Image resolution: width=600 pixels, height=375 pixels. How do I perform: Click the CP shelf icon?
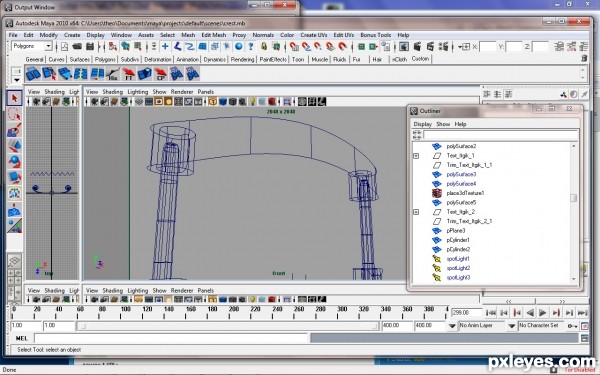click(x=160, y=74)
